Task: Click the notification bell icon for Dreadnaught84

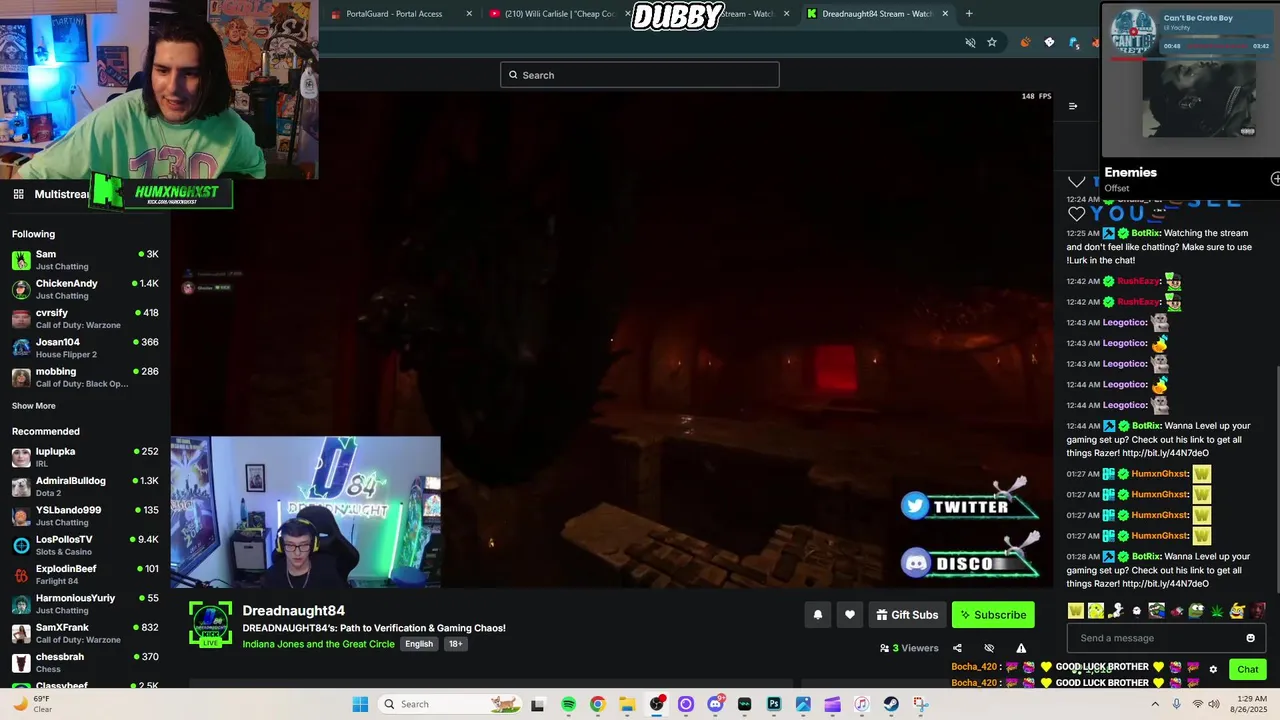Action: 817,615
